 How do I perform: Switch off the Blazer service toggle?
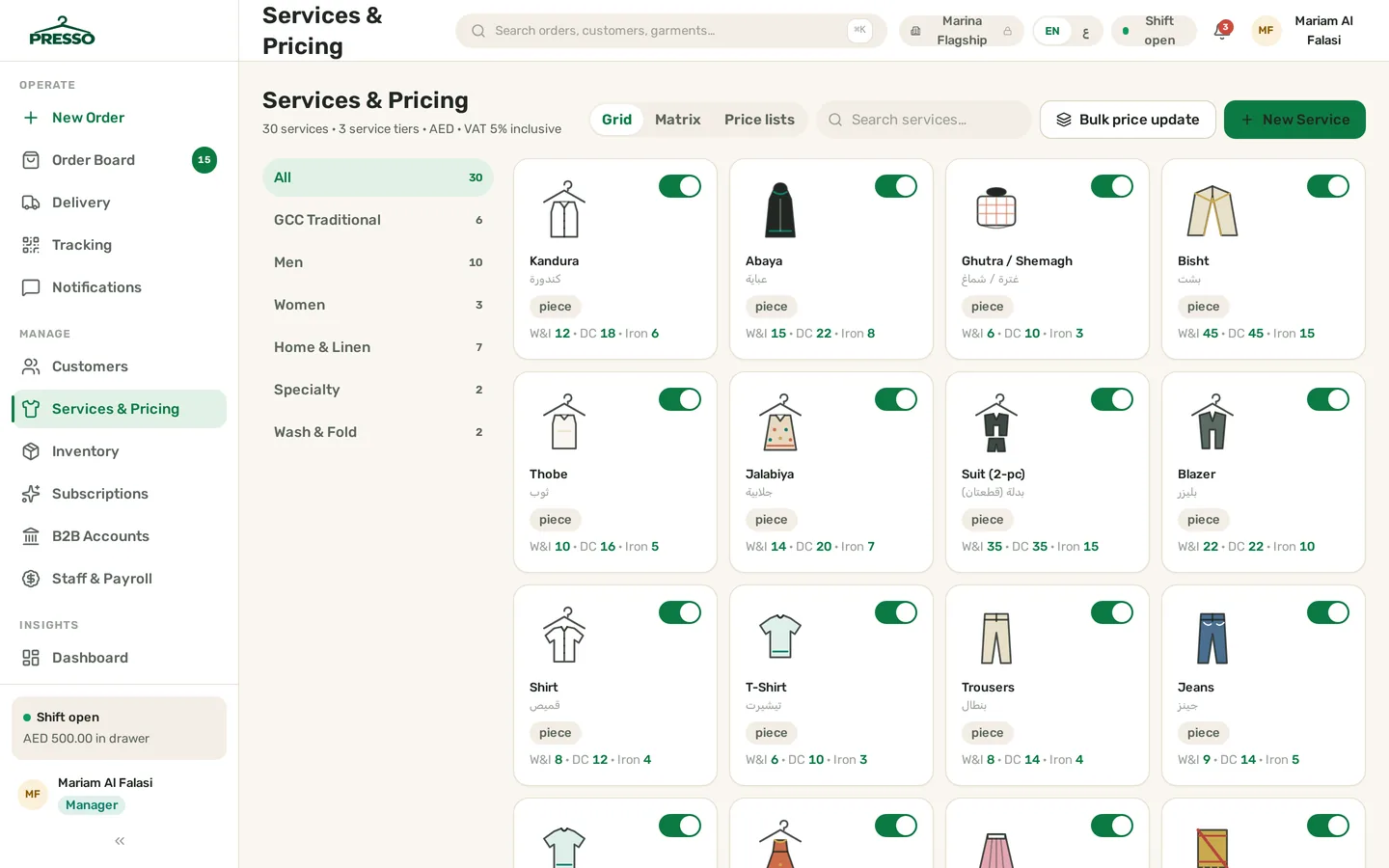point(1328,399)
